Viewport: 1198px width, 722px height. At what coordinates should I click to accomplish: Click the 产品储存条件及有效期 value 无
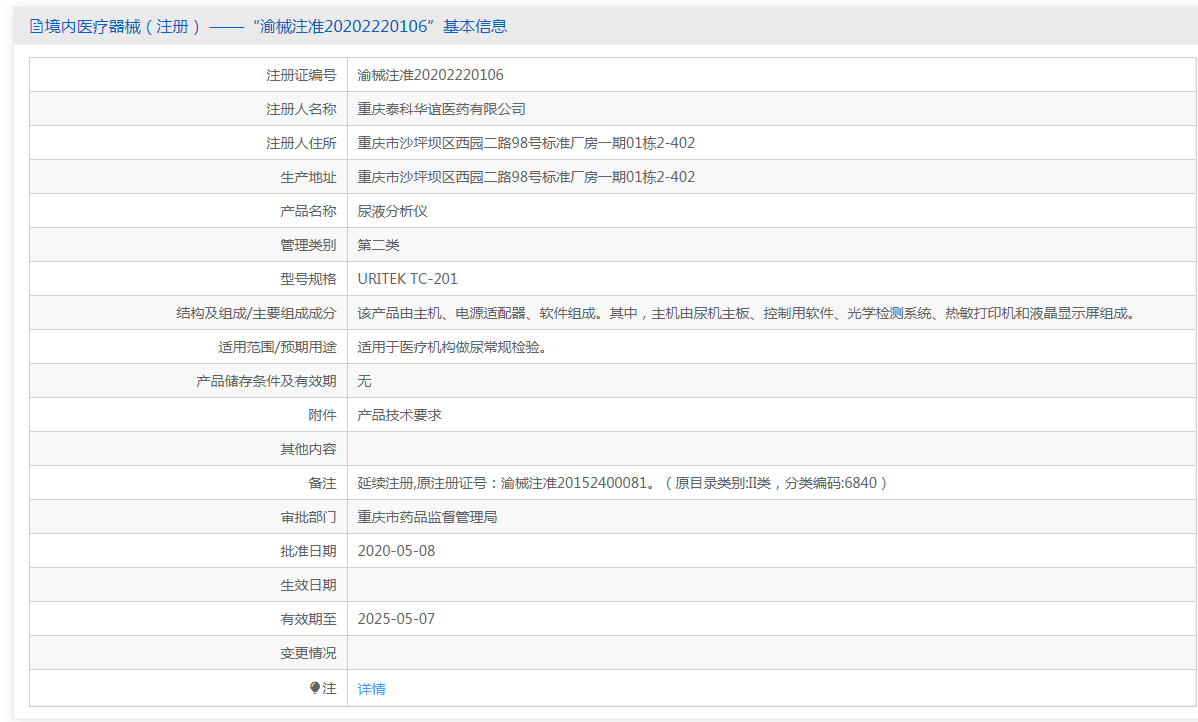[364, 381]
